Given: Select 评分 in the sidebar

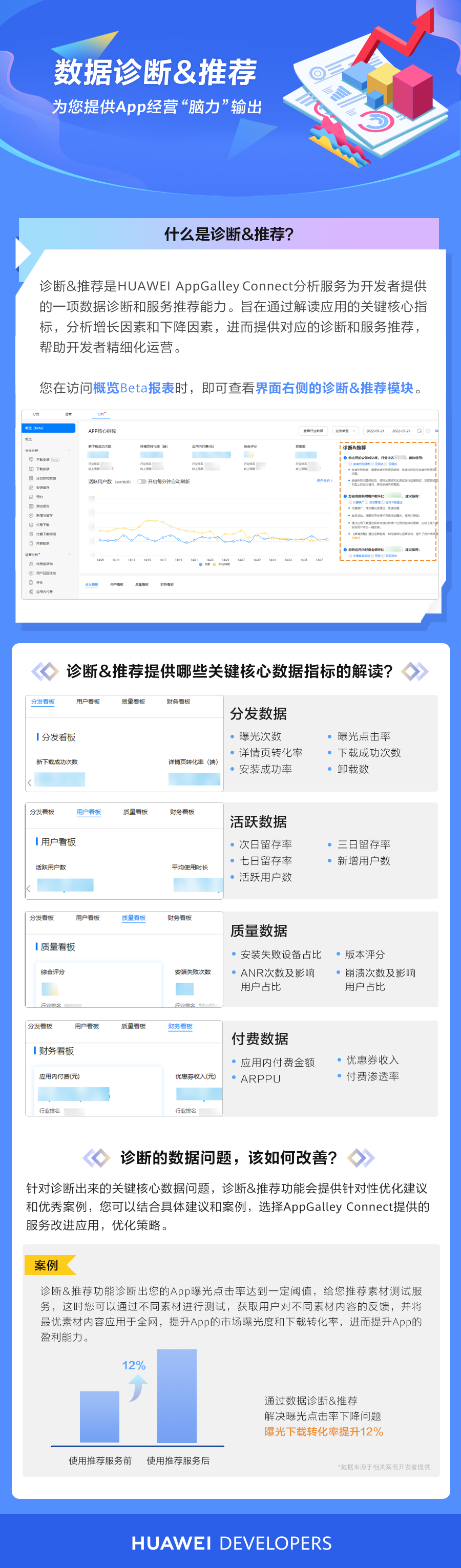Looking at the screenshot, I should click(x=36, y=583).
